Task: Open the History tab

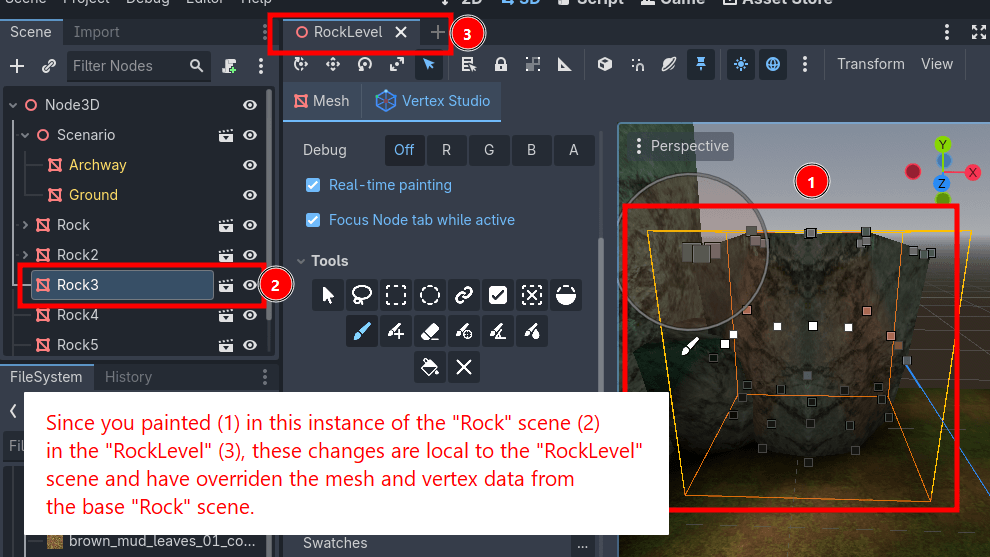Action: [128, 377]
